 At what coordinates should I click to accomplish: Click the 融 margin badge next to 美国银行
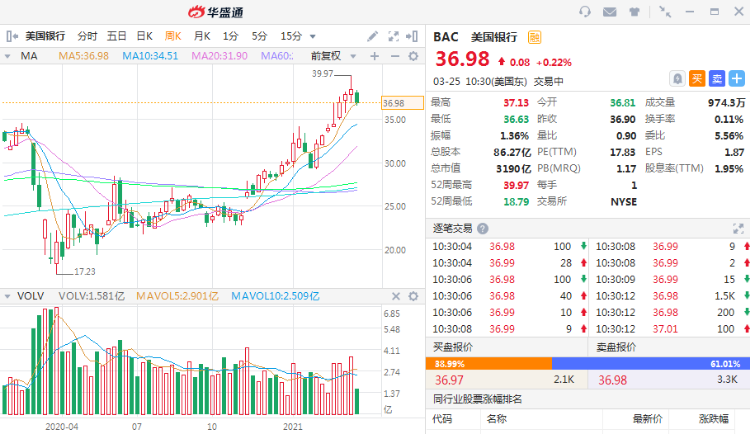coord(535,36)
